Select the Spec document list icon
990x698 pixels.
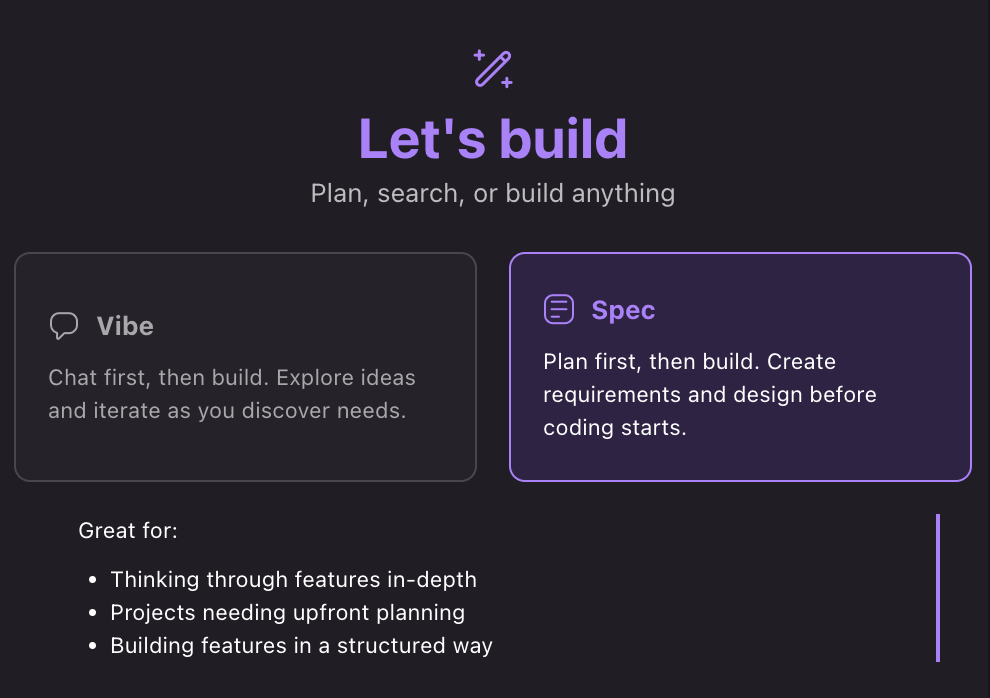coord(558,310)
